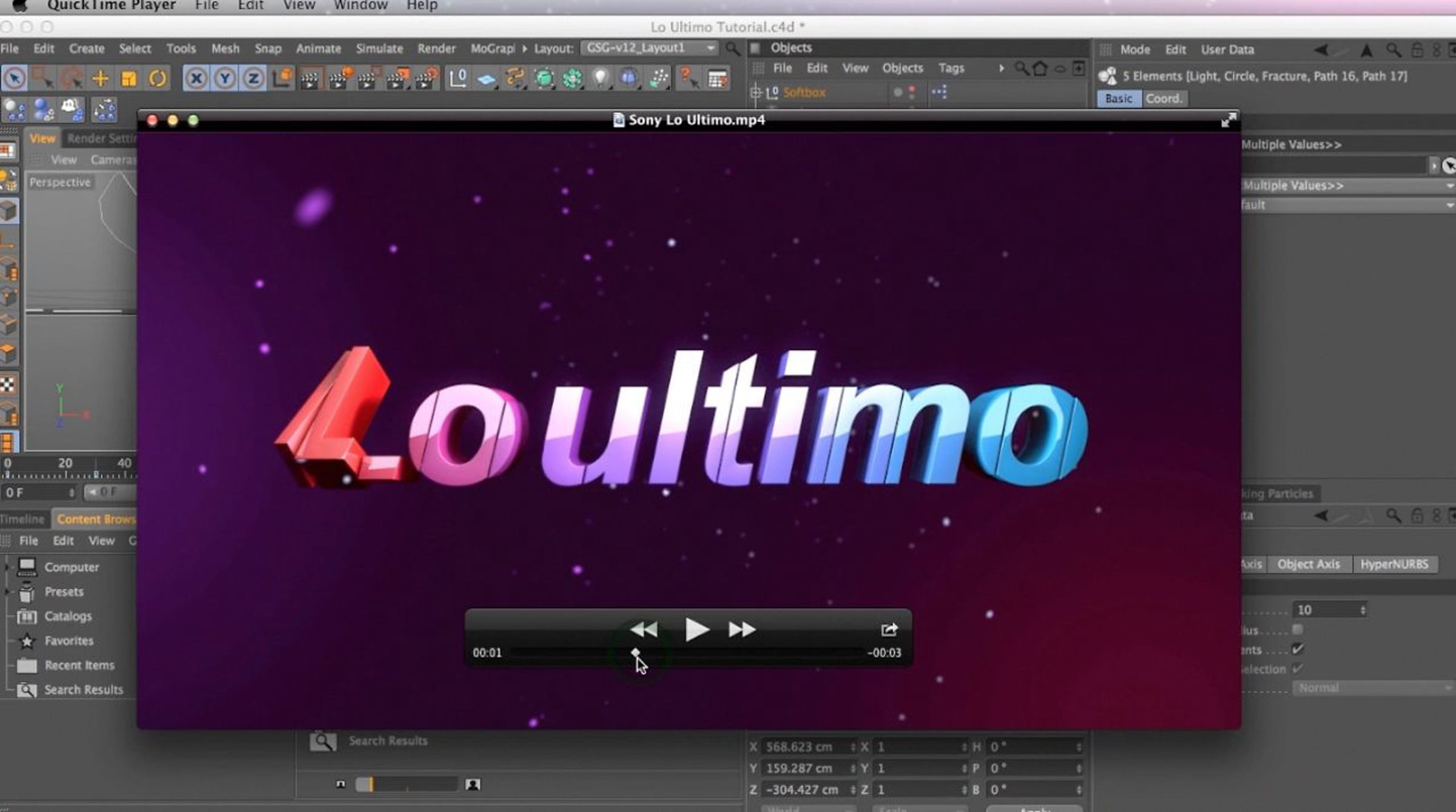Viewport: 1456px width, 812px height.
Task: Click the Softbox object name in Objects panel
Action: pyautogui.click(x=804, y=93)
